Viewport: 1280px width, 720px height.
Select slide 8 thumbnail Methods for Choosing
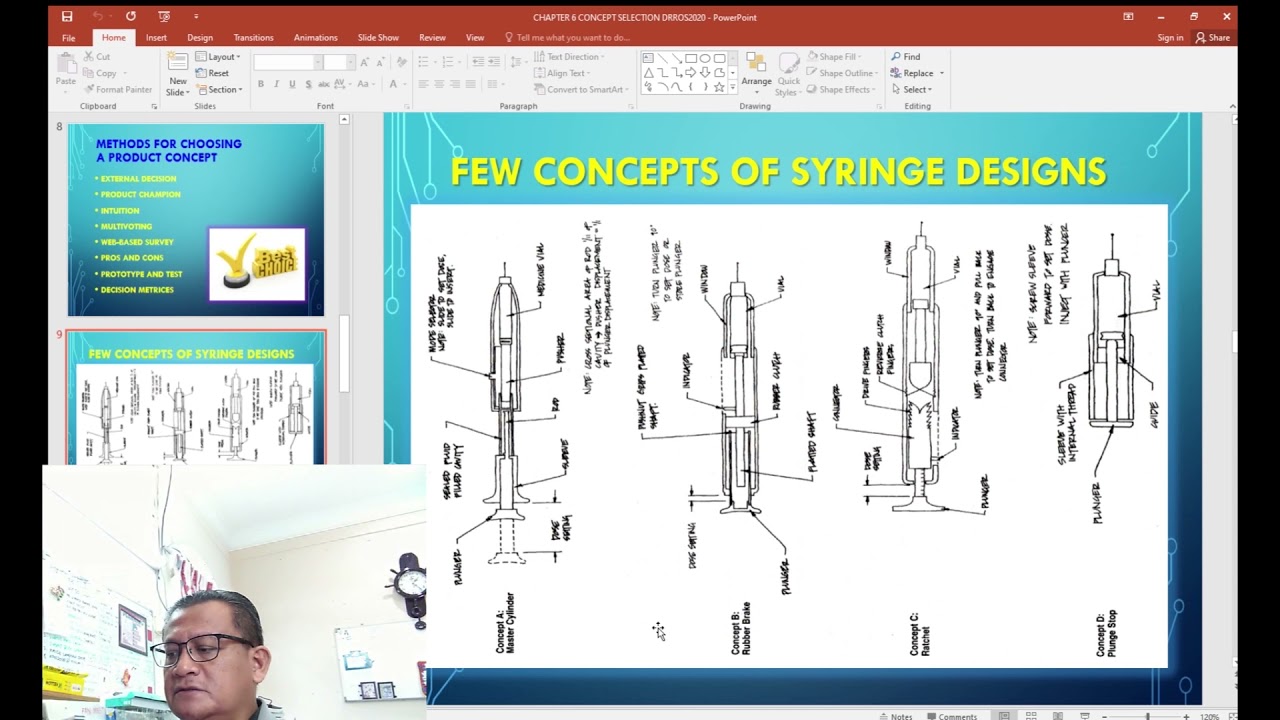[196, 220]
